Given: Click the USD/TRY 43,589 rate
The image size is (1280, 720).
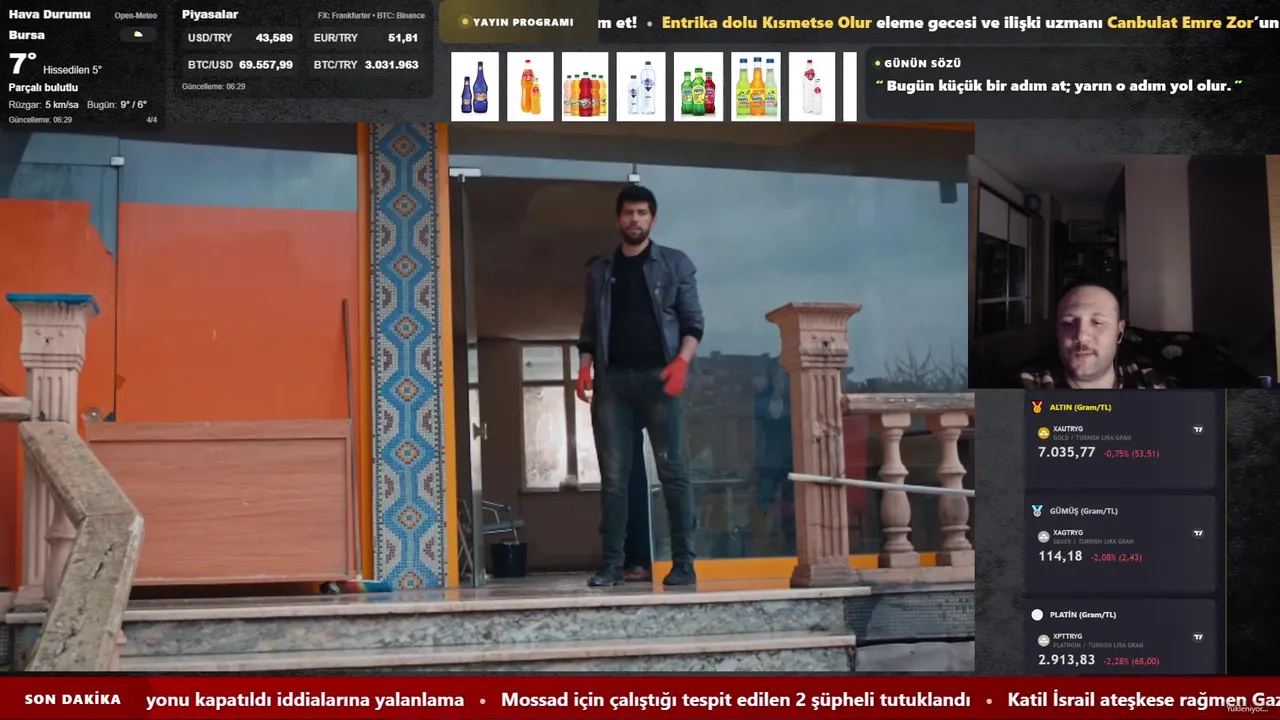Looking at the screenshot, I should click(240, 38).
